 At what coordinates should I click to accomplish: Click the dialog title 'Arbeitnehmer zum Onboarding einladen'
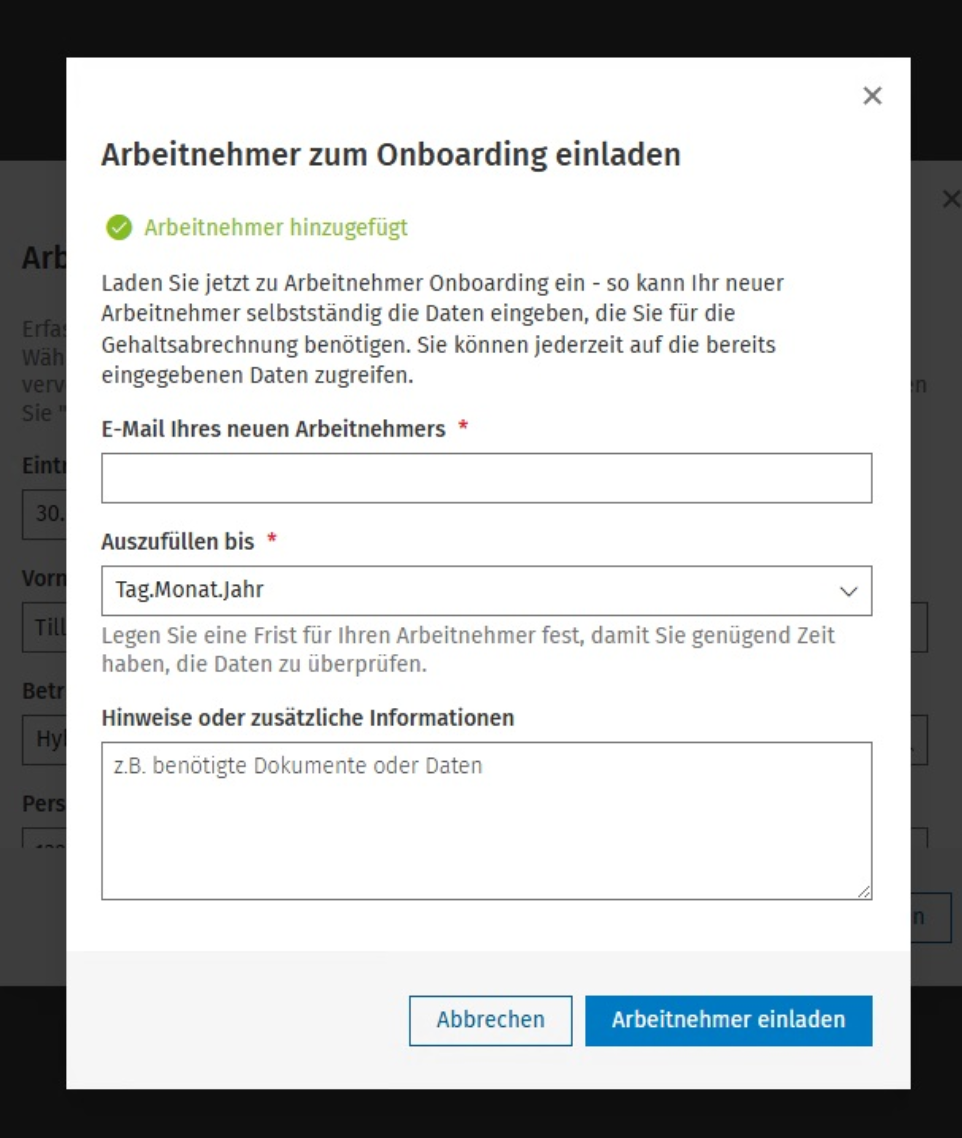(391, 155)
